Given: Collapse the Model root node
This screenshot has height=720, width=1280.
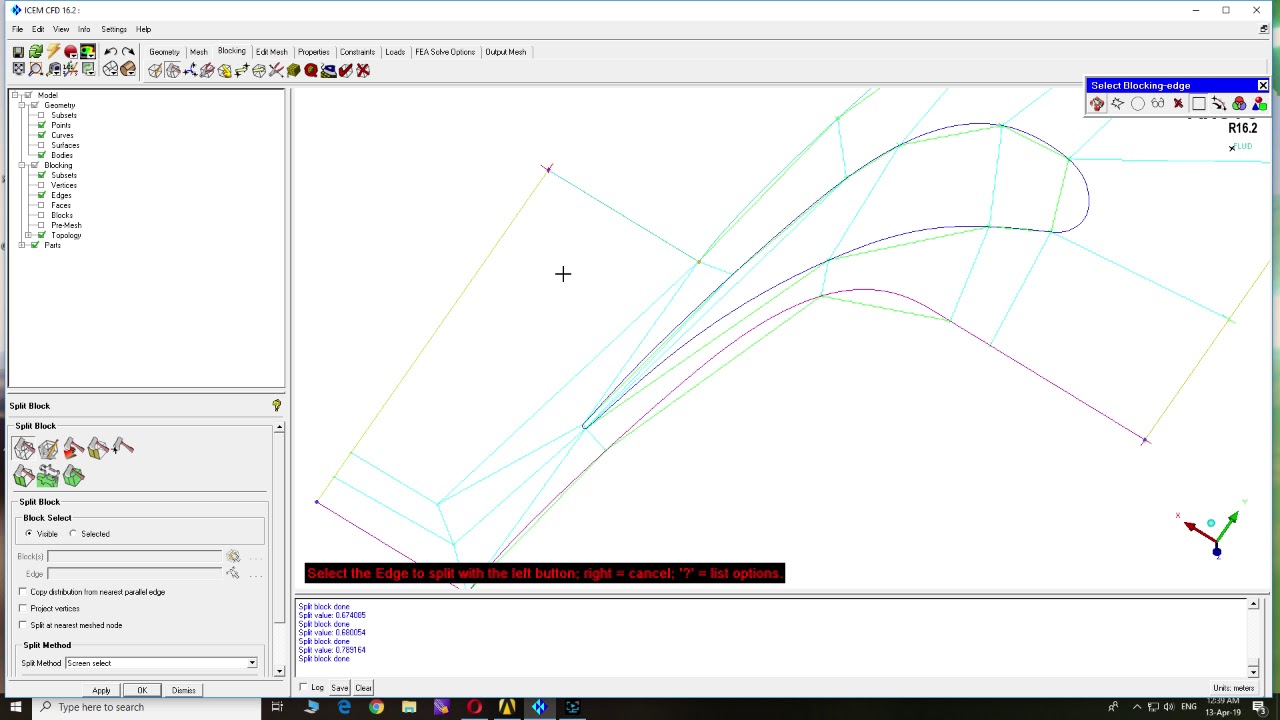Looking at the screenshot, I should pos(16,95).
